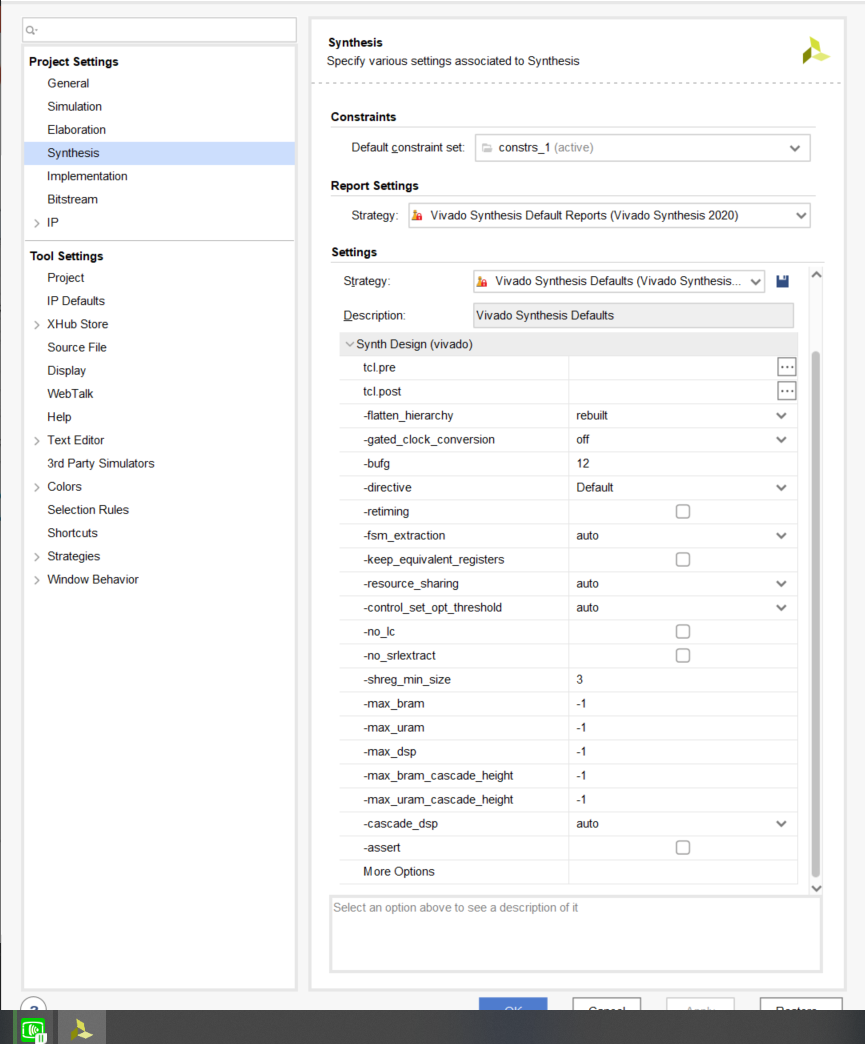Open the -flatten_hierarchy dropdown
This screenshot has width=865, height=1044.
click(x=781, y=415)
